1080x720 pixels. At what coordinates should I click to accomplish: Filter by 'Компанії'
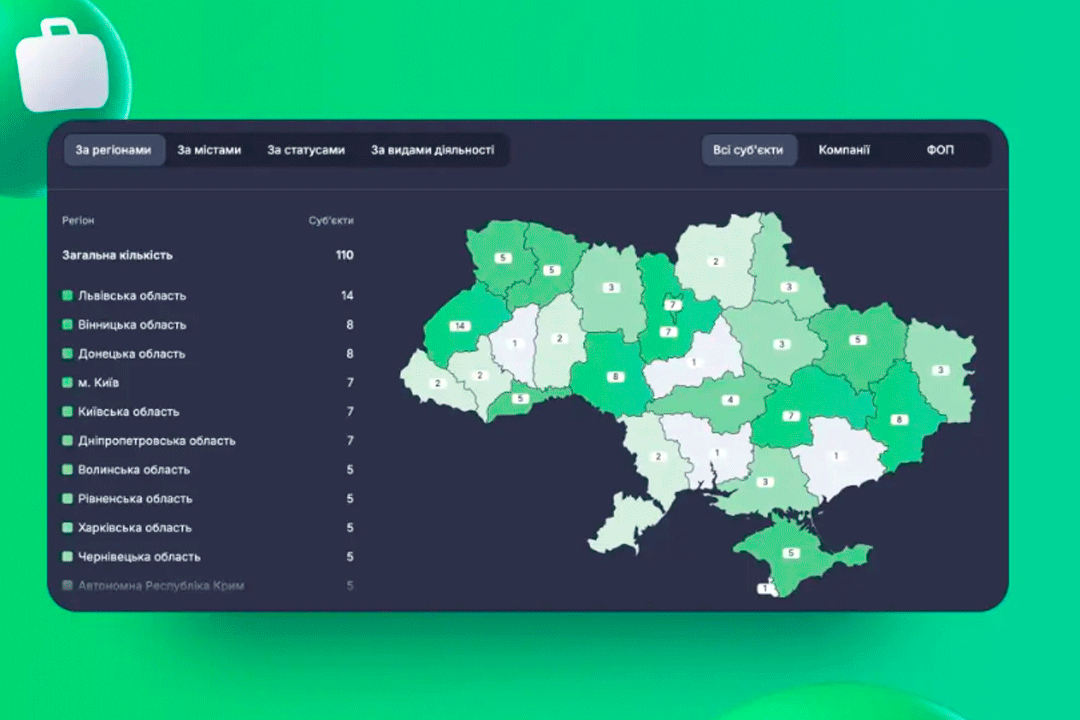coord(844,150)
